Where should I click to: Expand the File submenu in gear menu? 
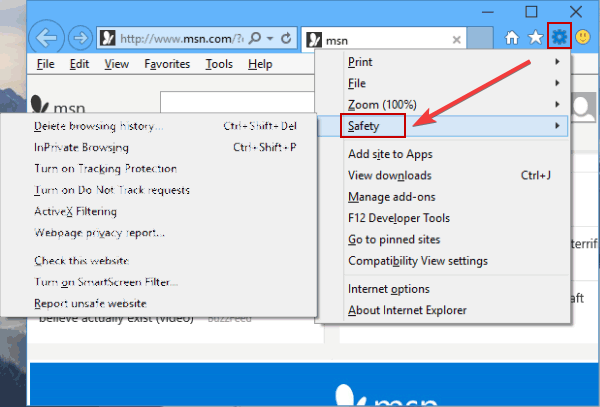tap(443, 83)
